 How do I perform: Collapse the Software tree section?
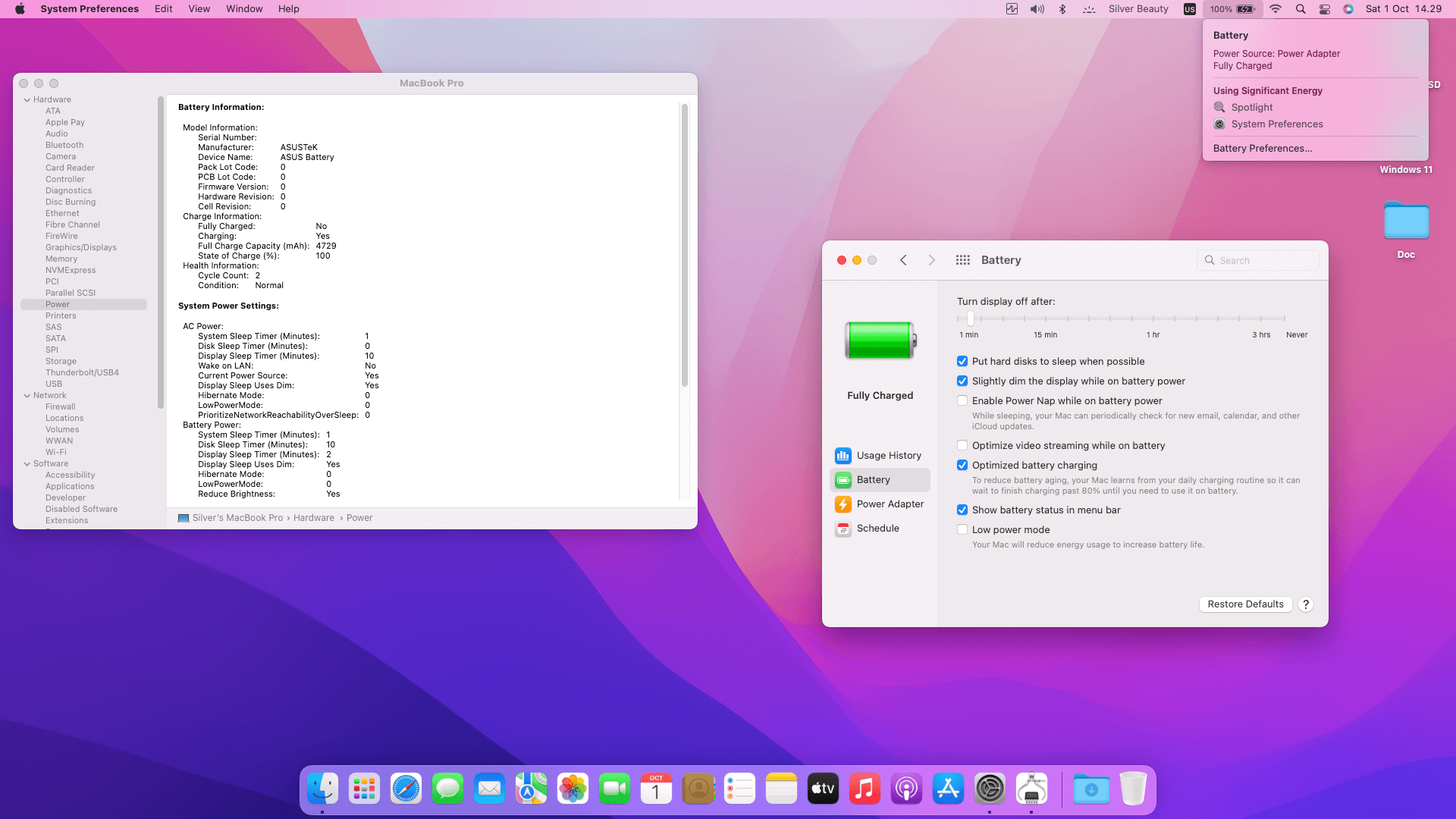(x=27, y=464)
